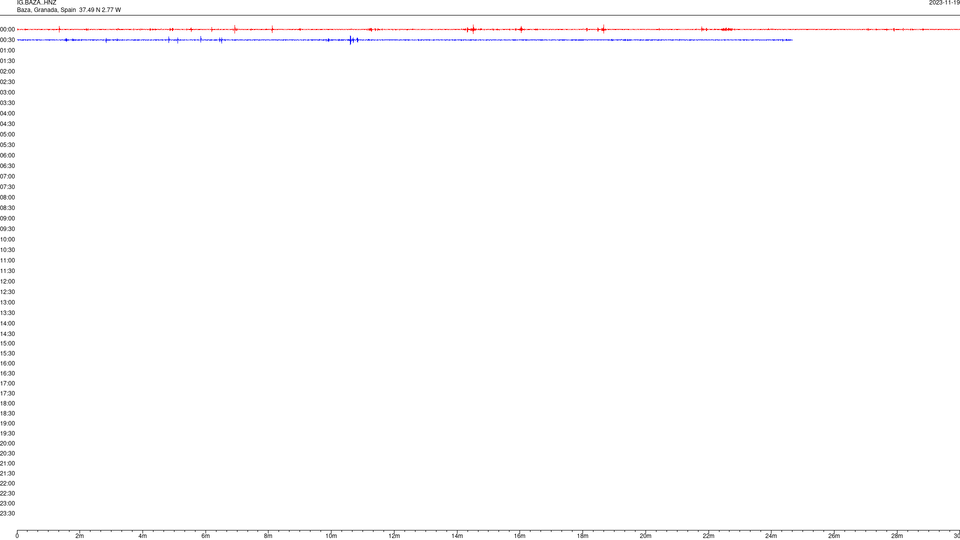Select the 06:00 time row label
This screenshot has height=540, width=960.
click(x=7, y=156)
